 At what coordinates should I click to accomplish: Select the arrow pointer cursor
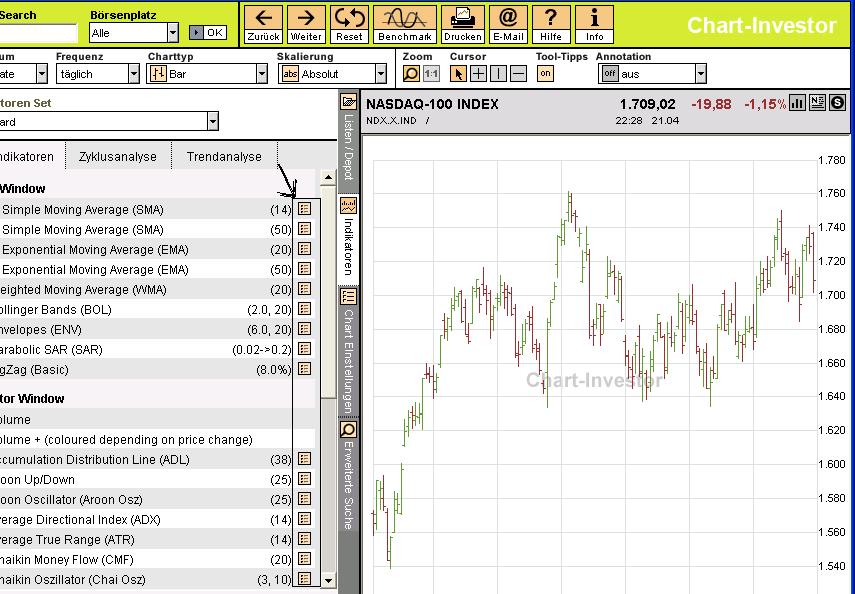click(458, 73)
